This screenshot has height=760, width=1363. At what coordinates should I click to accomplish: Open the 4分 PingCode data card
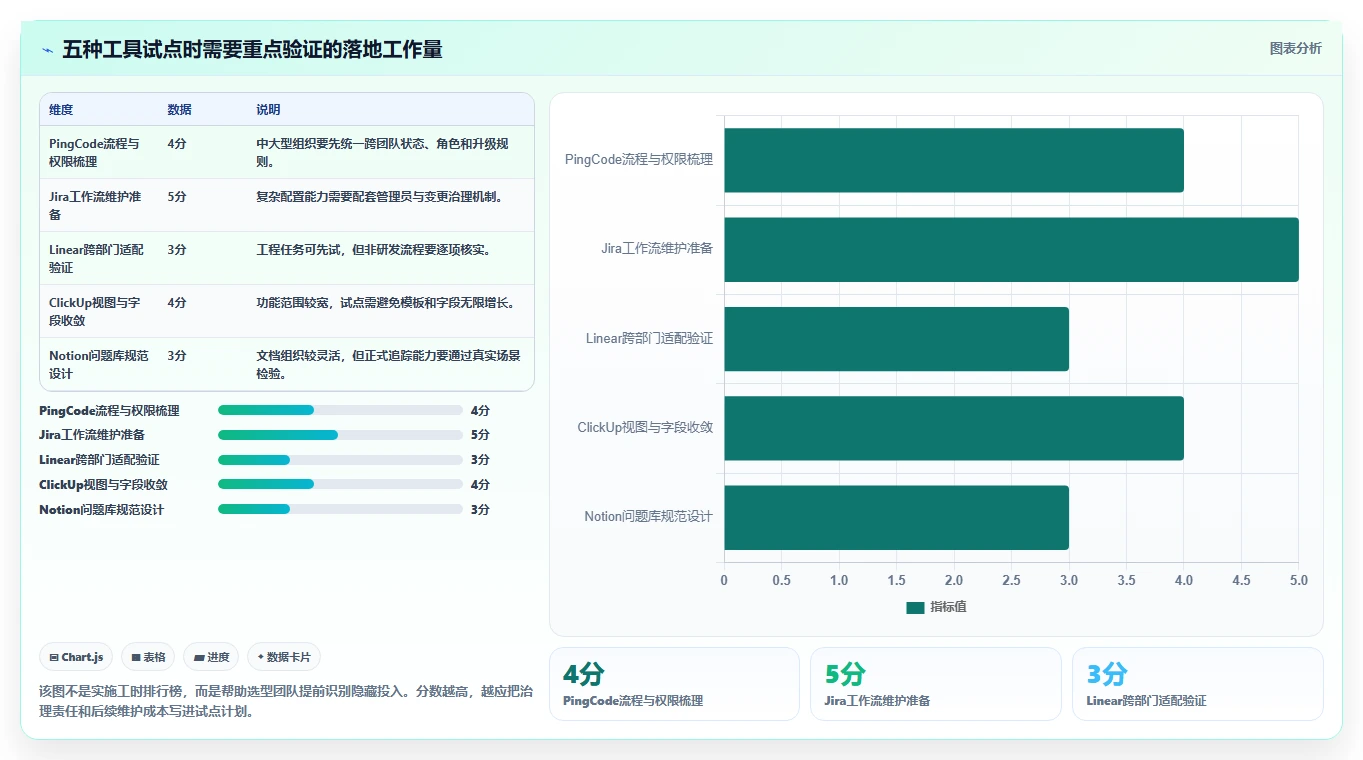click(x=674, y=684)
